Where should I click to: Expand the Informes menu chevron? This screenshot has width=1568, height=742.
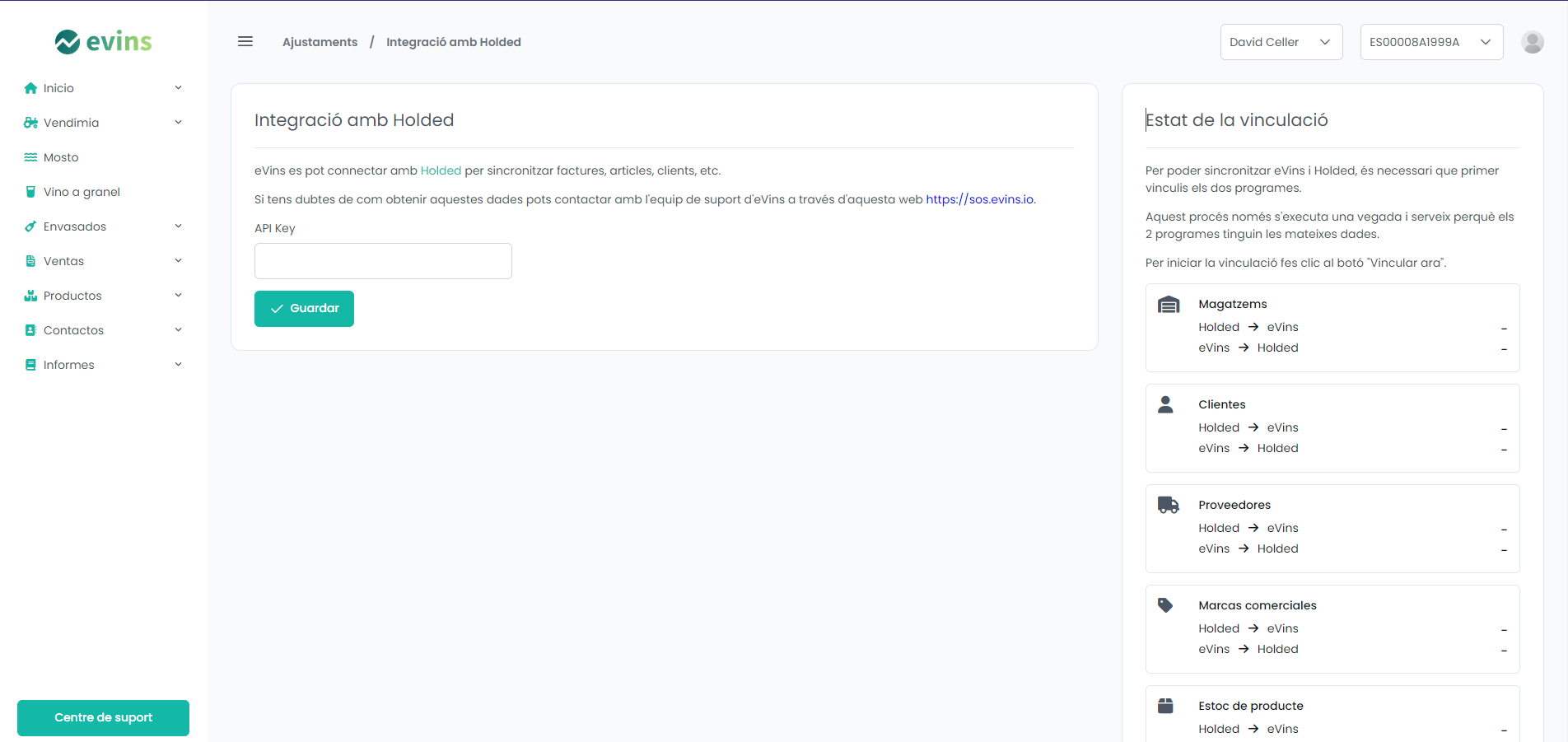coord(178,365)
